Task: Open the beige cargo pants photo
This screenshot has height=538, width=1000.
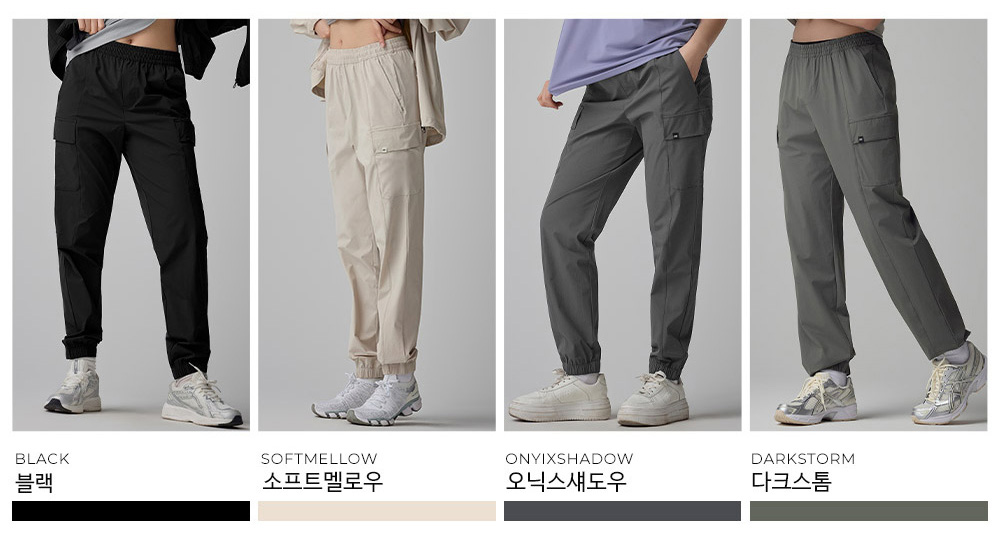Action: [x=377, y=224]
